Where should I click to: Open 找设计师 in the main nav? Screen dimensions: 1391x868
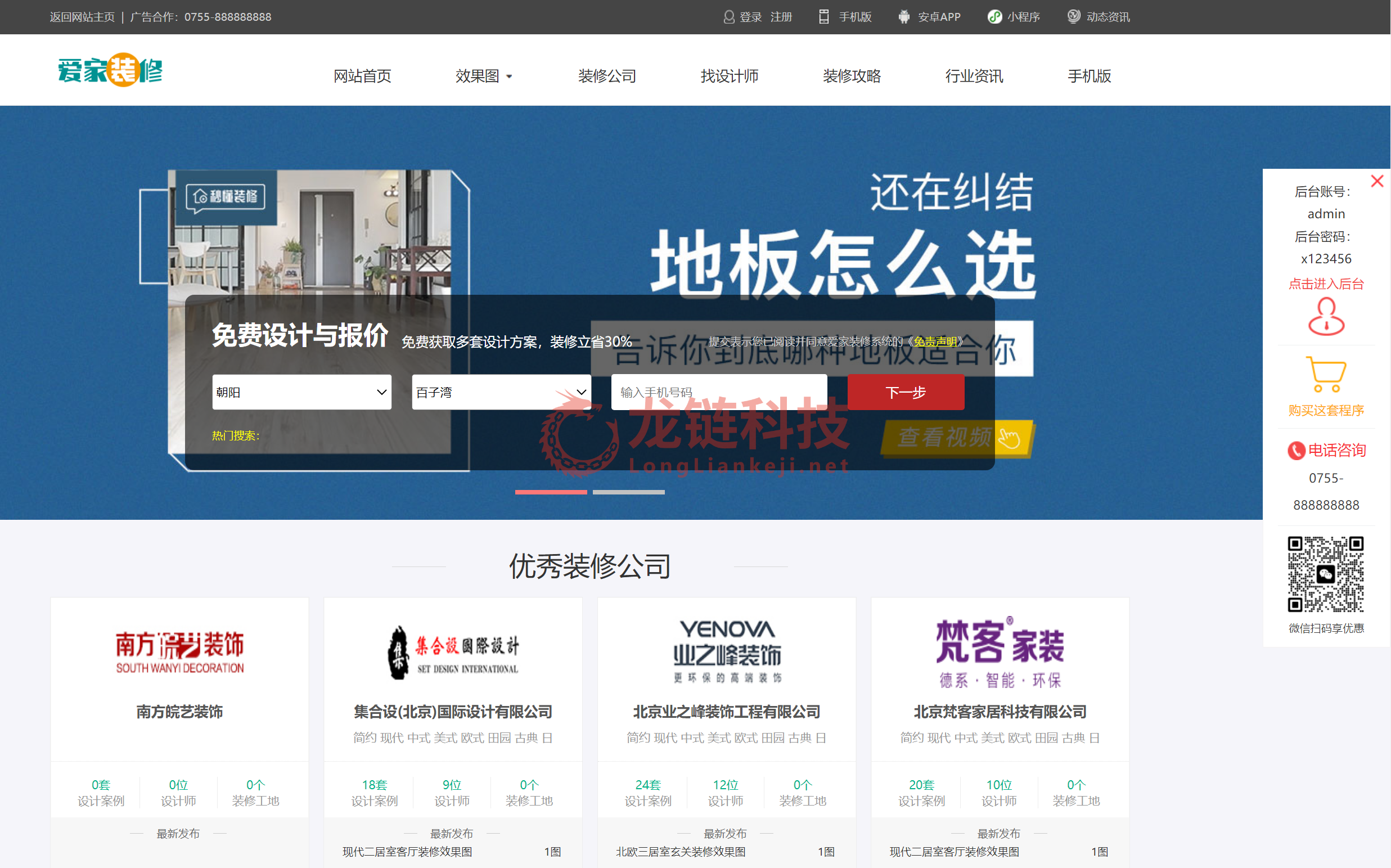[x=730, y=76]
